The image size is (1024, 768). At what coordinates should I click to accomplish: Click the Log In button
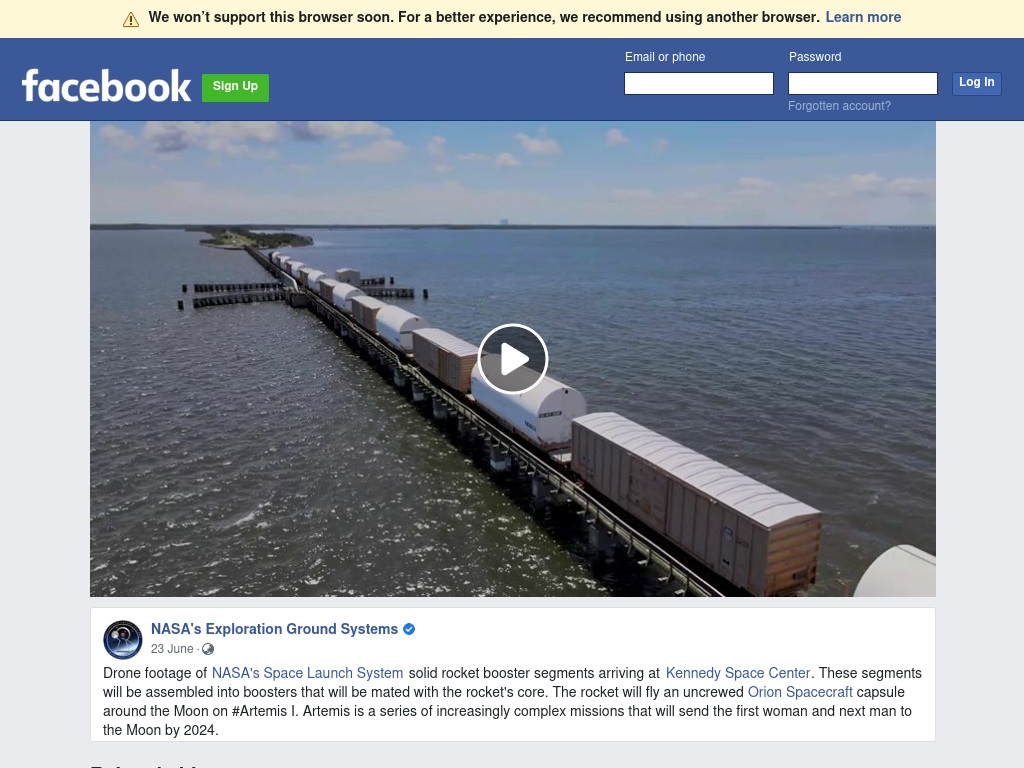(976, 83)
